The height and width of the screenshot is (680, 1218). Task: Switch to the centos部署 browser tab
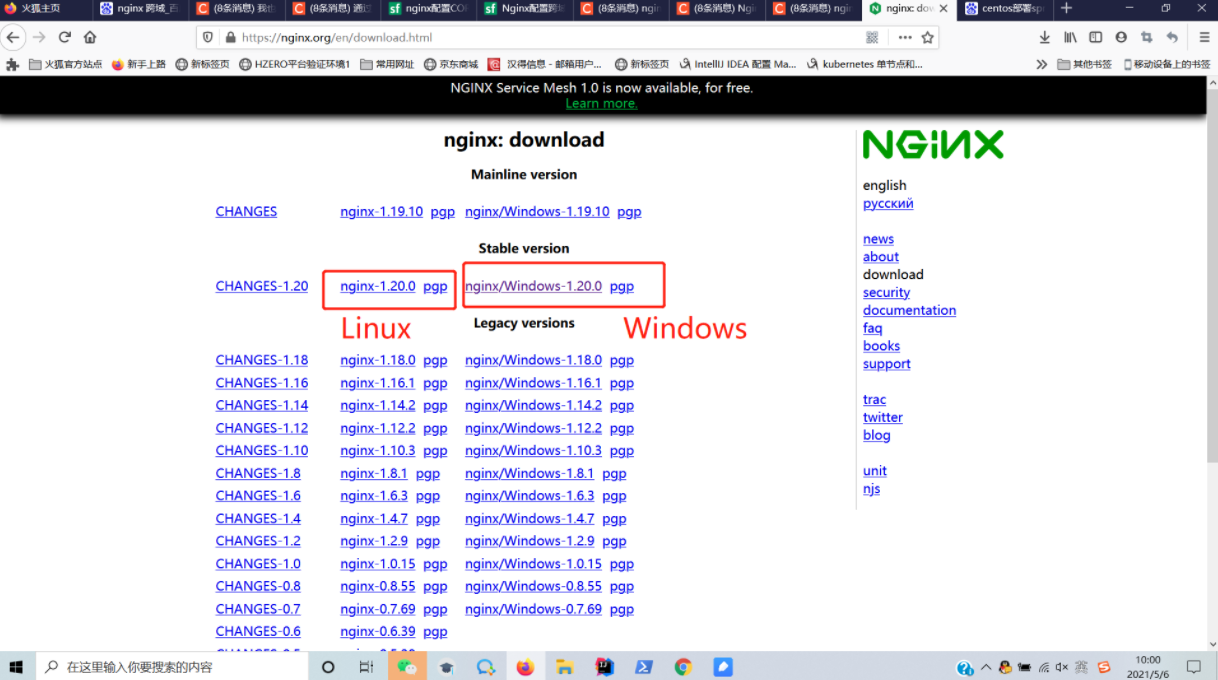[1004, 9]
